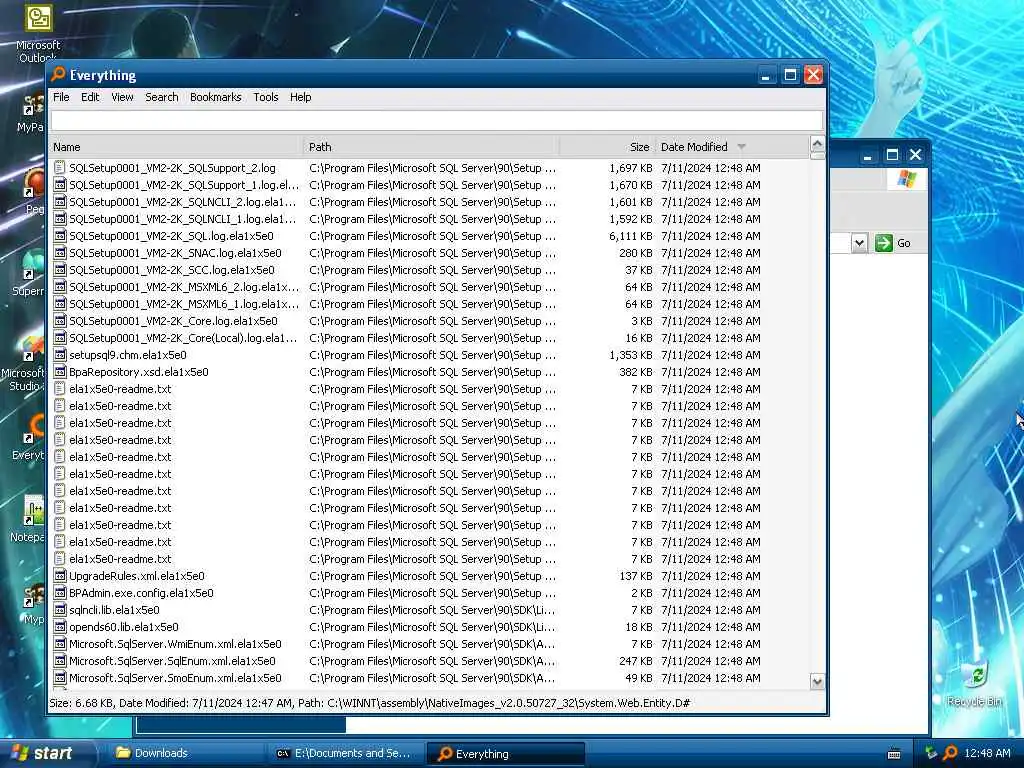Open Microsoft Outlook desktop icon
The image size is (1024, 768).
coord(38,33)
